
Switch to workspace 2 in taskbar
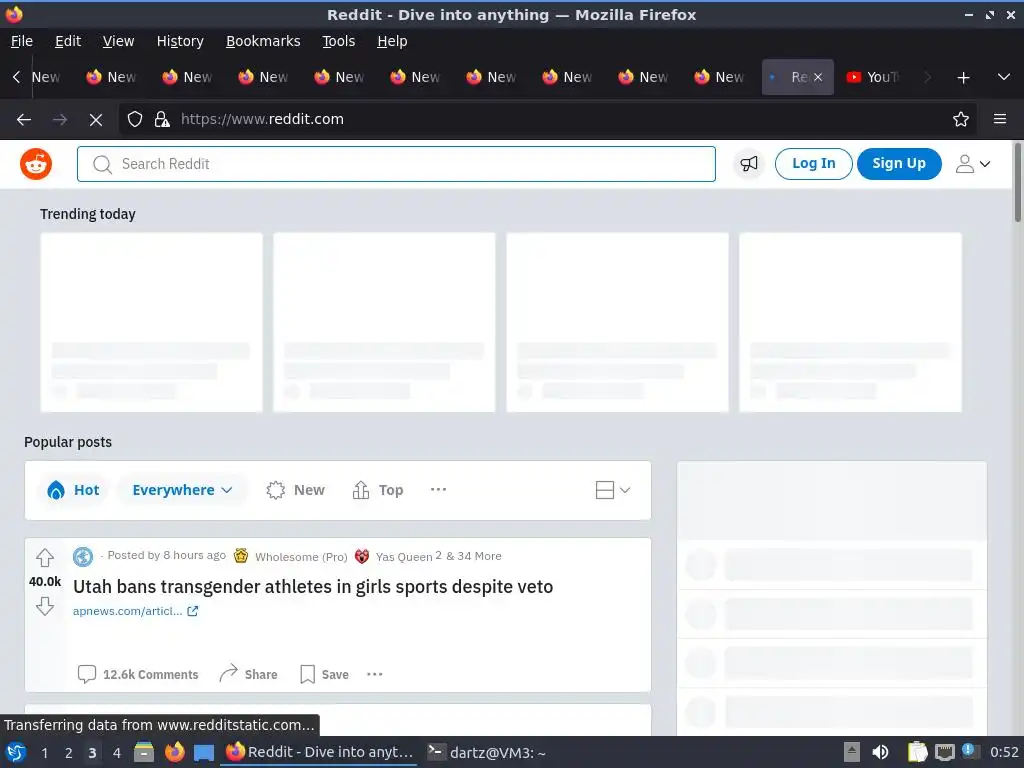pos(69,753)
